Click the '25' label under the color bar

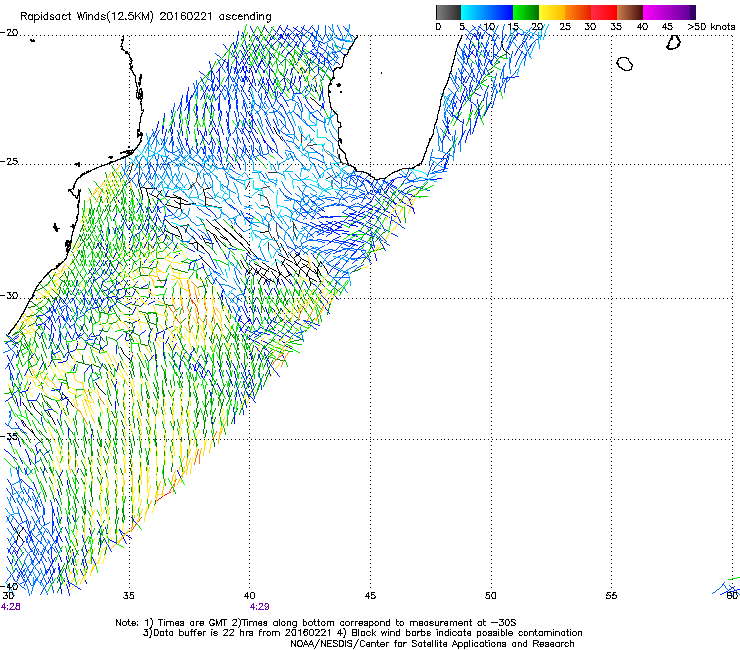[565, 27]
